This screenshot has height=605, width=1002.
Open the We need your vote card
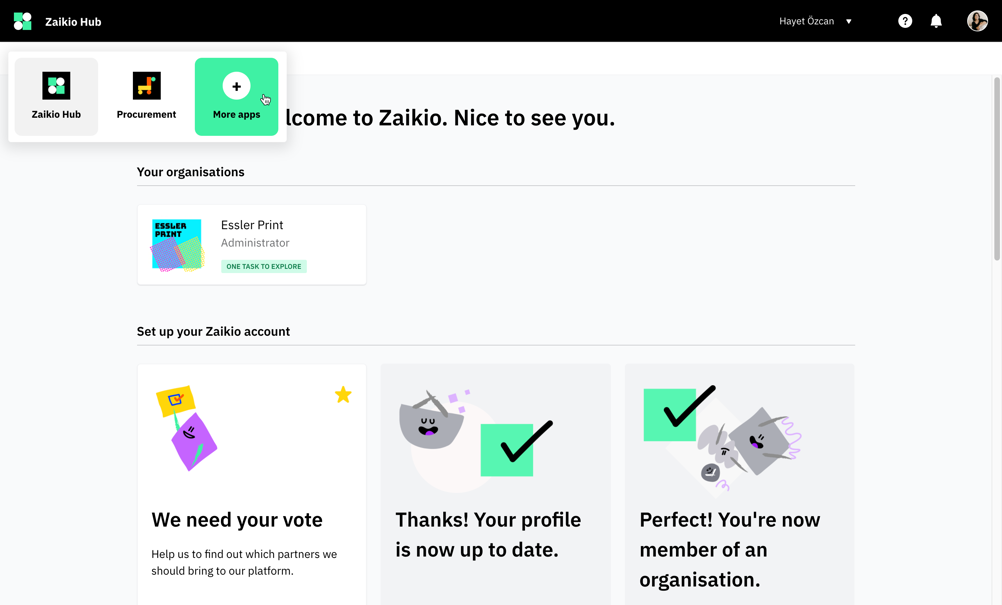point(252,484)
